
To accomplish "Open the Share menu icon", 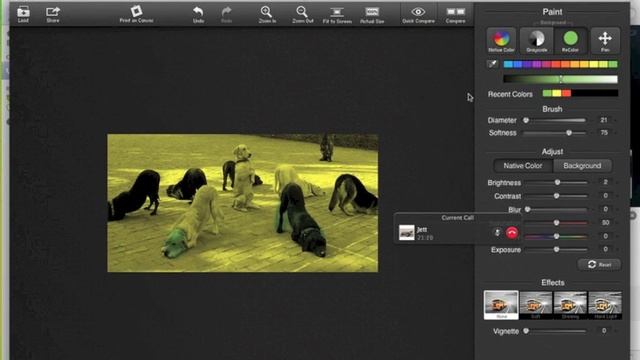I will pyautogui.click(x=53, y=14).
